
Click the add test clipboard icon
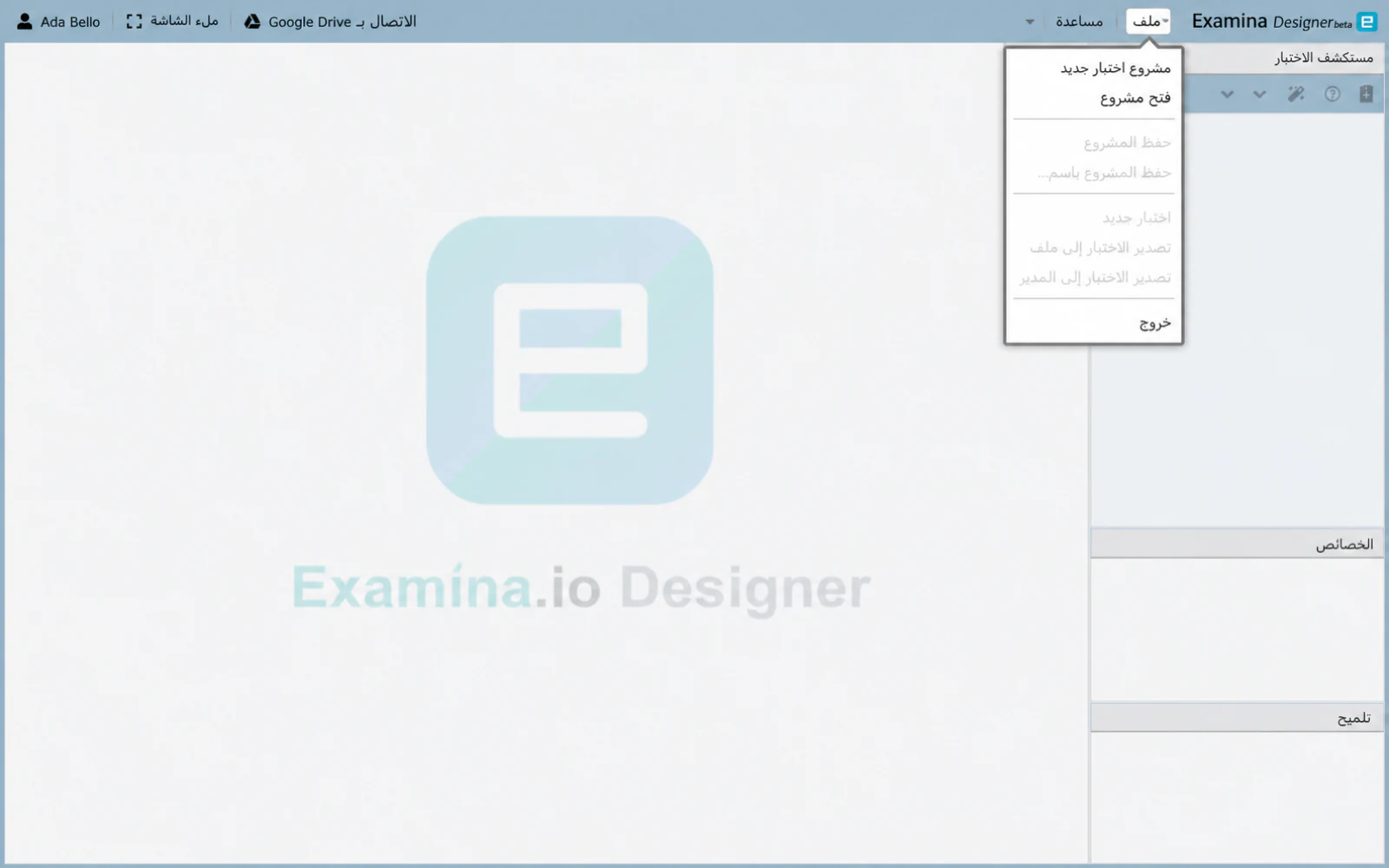[1366, 94]
